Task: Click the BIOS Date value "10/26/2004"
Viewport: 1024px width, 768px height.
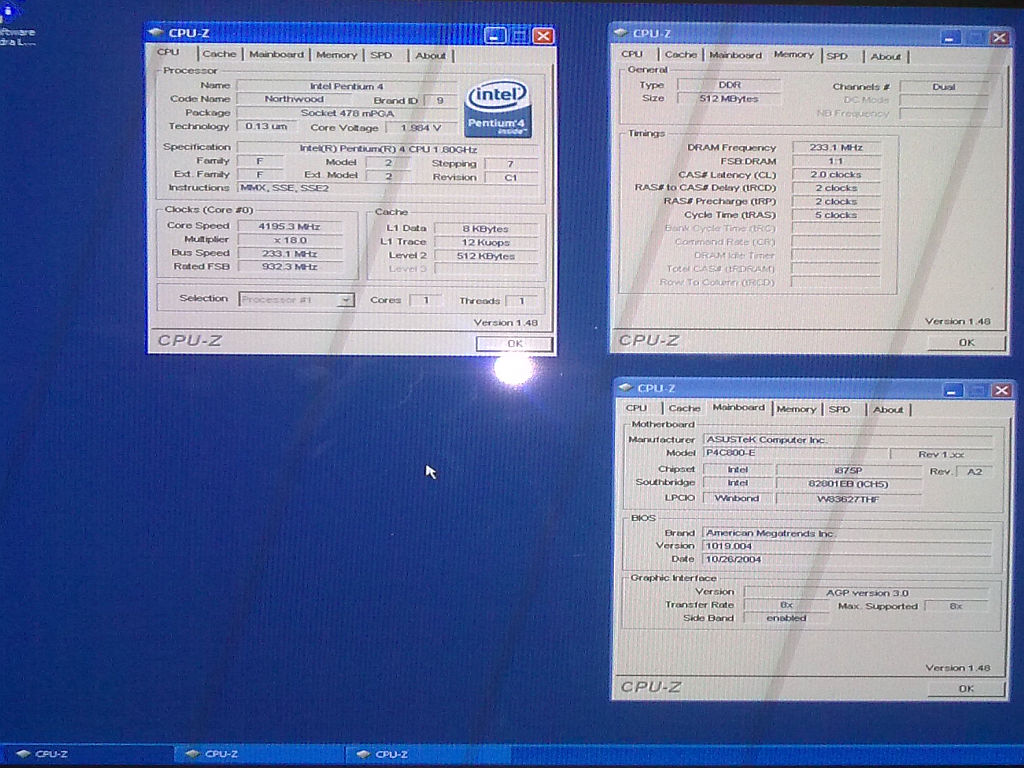Action: click(x=848, y=559)
